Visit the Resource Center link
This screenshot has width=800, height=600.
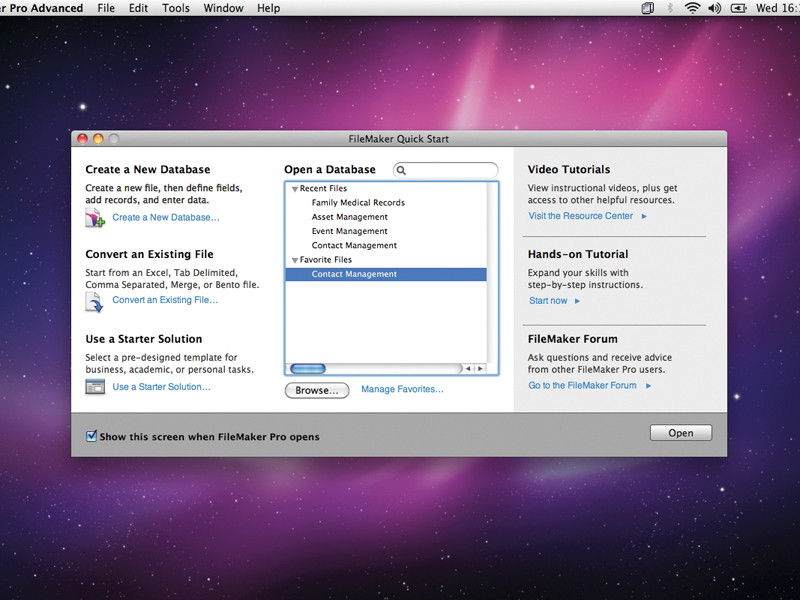(581, 216)
